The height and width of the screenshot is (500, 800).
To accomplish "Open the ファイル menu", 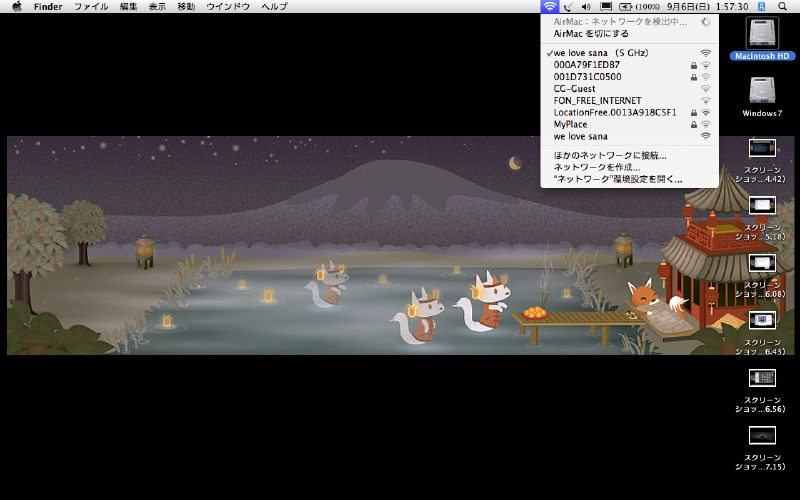I will [91, 7].
